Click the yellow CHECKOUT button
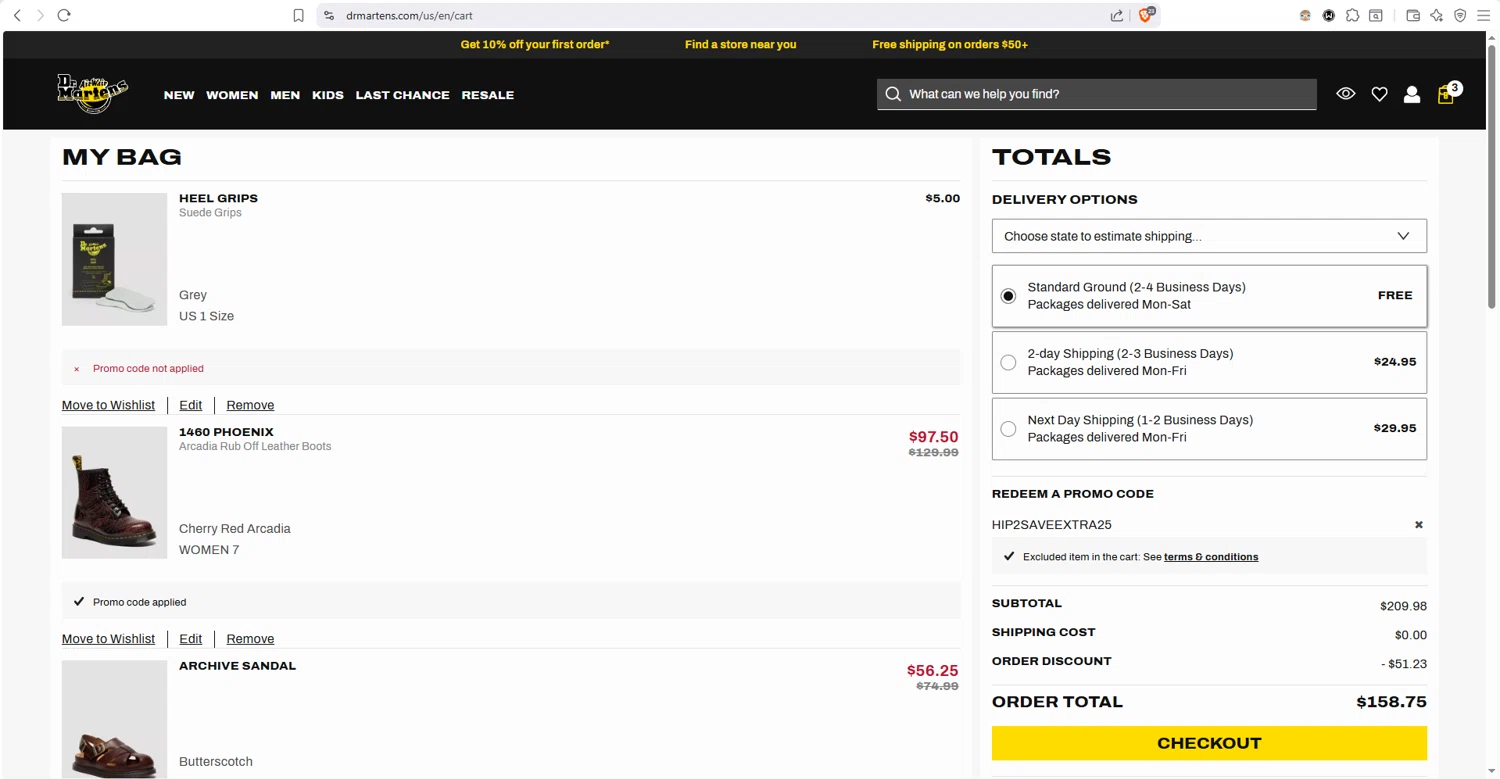The height and width of the screenshot is (779, 1500). point(1209,743)
